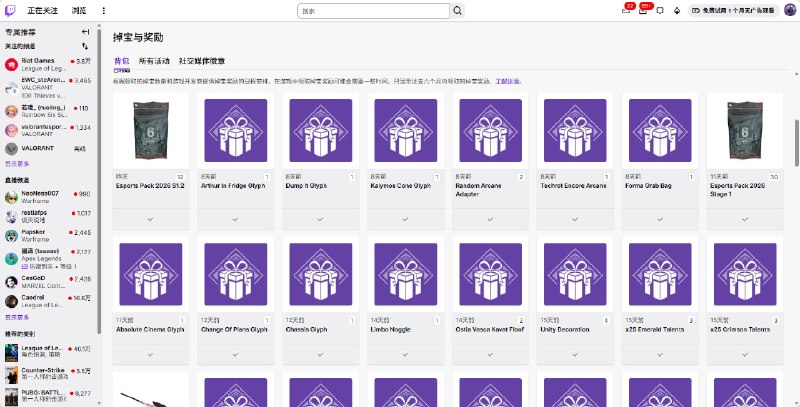This screenshot has height=407, width=800.
Task: Open Esports Pack 2026 Stage 1 image
Action: coord(745,131)
